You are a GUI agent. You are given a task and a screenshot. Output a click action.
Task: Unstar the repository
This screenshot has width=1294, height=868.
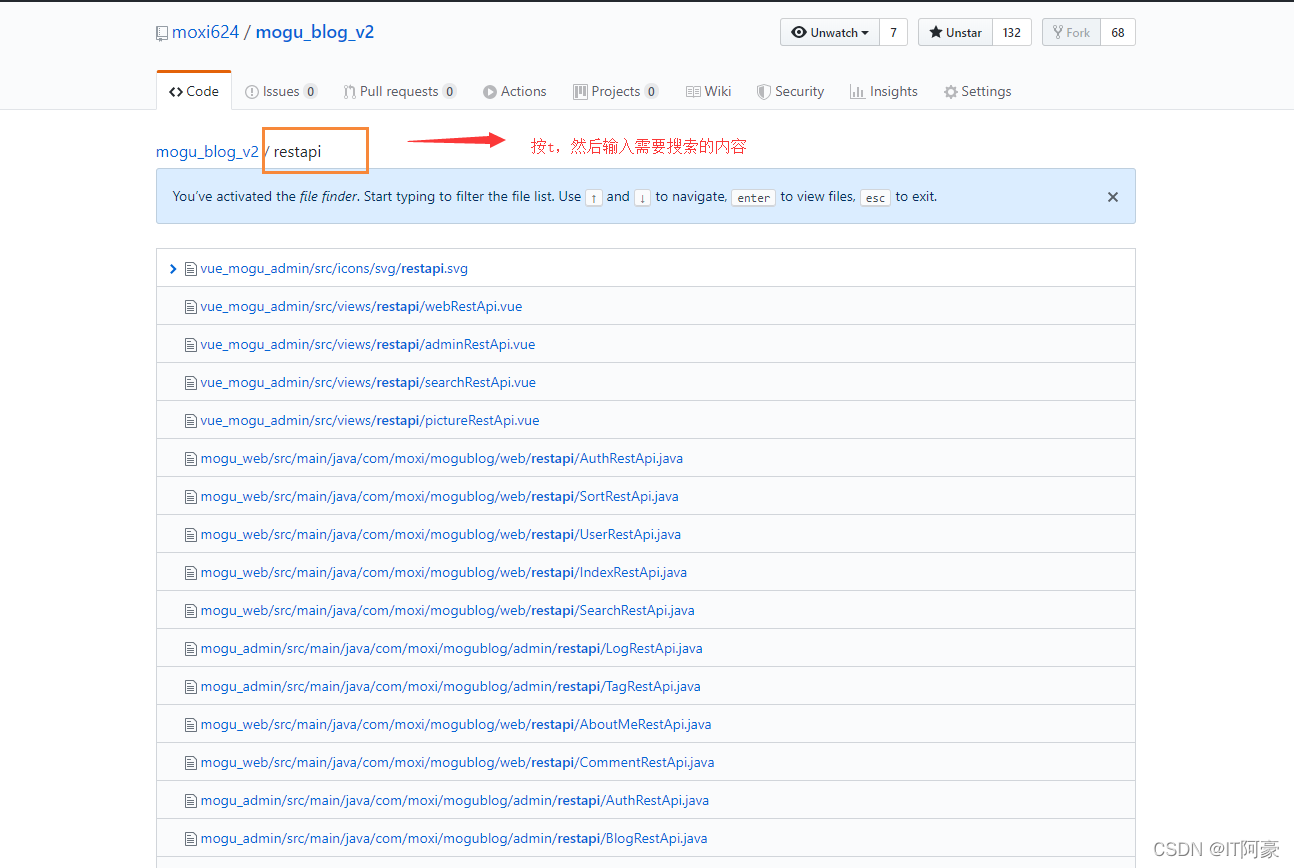tap(956, 32)
